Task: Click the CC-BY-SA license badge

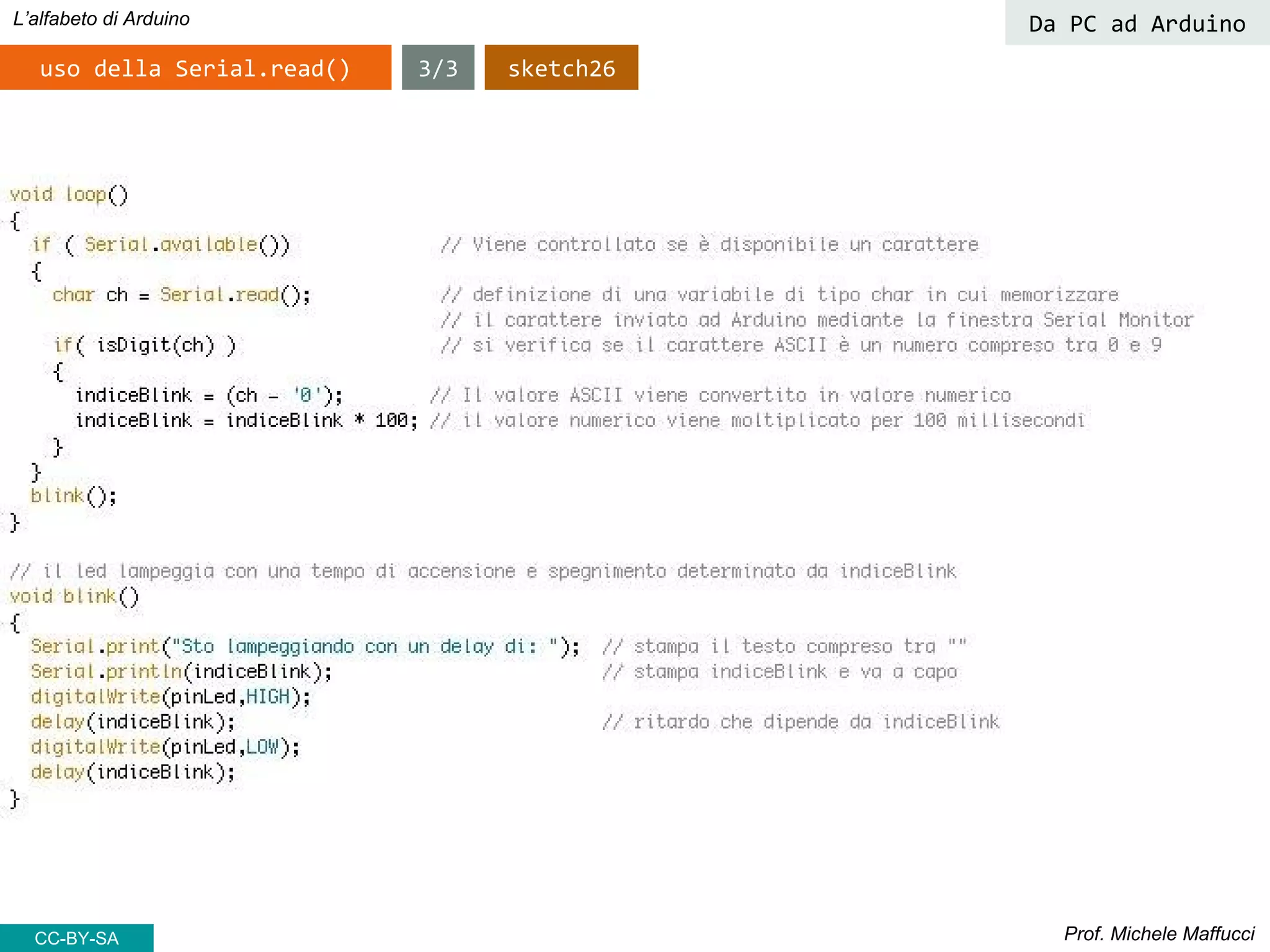Action: 76,938
